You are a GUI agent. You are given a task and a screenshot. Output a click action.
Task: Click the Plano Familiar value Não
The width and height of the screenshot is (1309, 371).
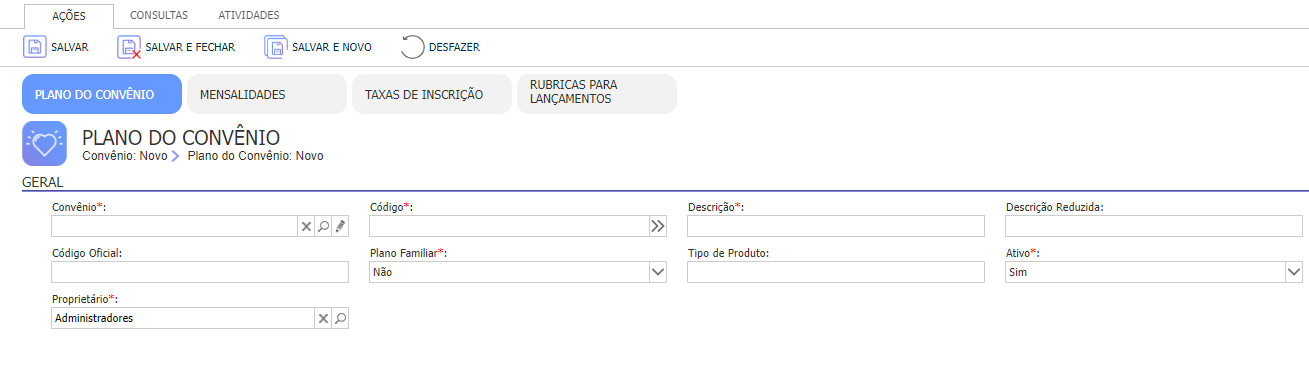509,271
